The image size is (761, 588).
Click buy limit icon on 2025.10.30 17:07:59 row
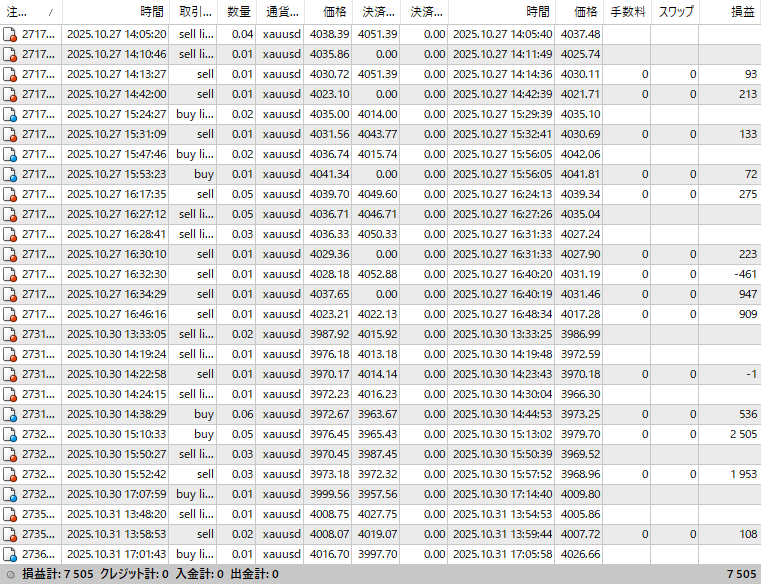click(10, 494)
